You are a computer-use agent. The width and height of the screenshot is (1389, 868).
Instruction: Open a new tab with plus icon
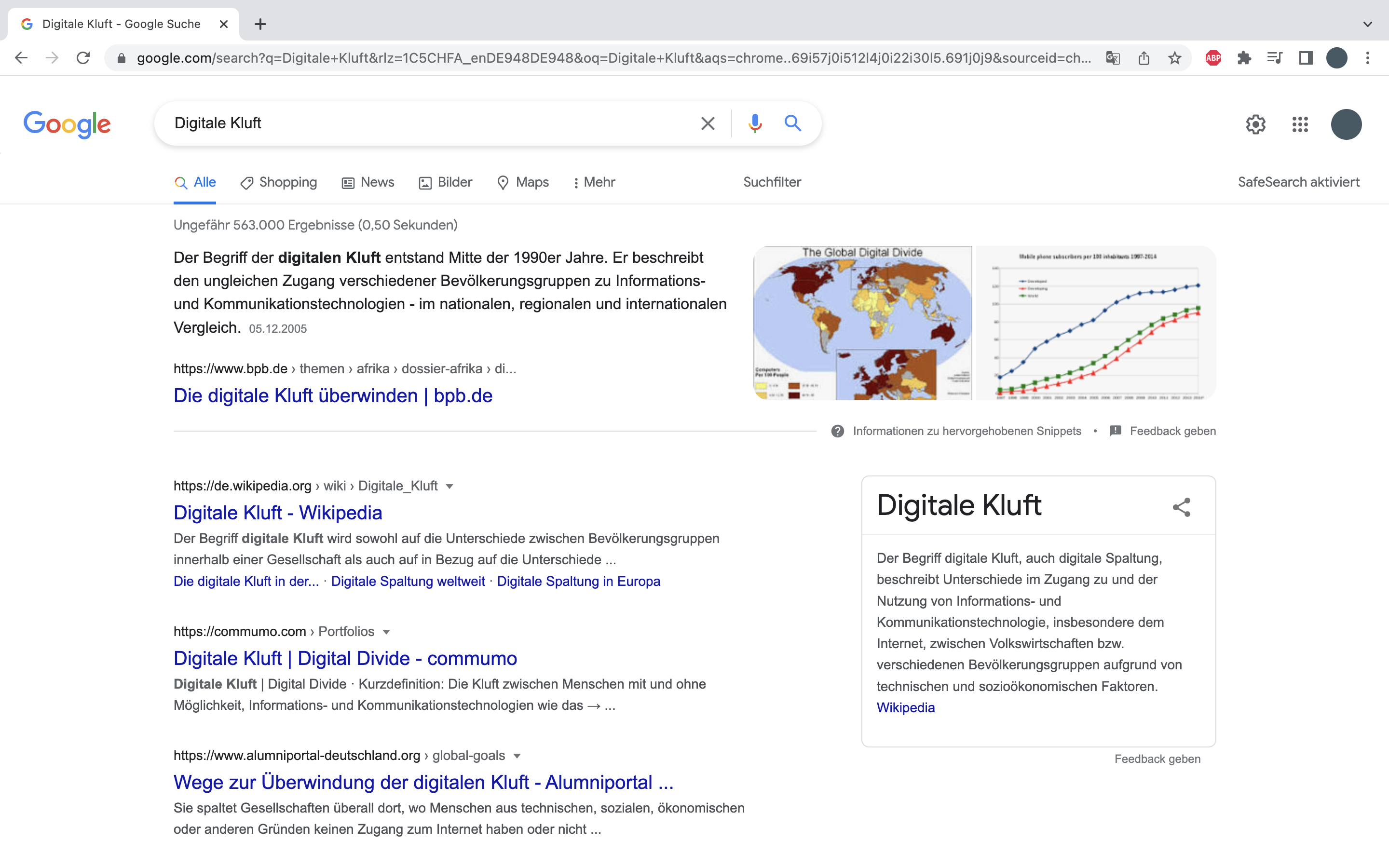coord(260,24)
